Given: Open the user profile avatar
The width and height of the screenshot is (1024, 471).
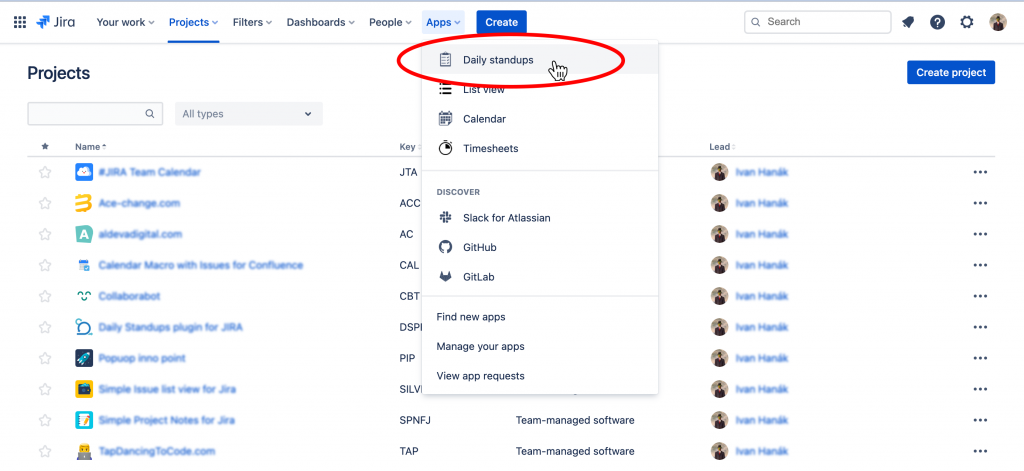Looking at the screenshot, I should tap(998, 22).
